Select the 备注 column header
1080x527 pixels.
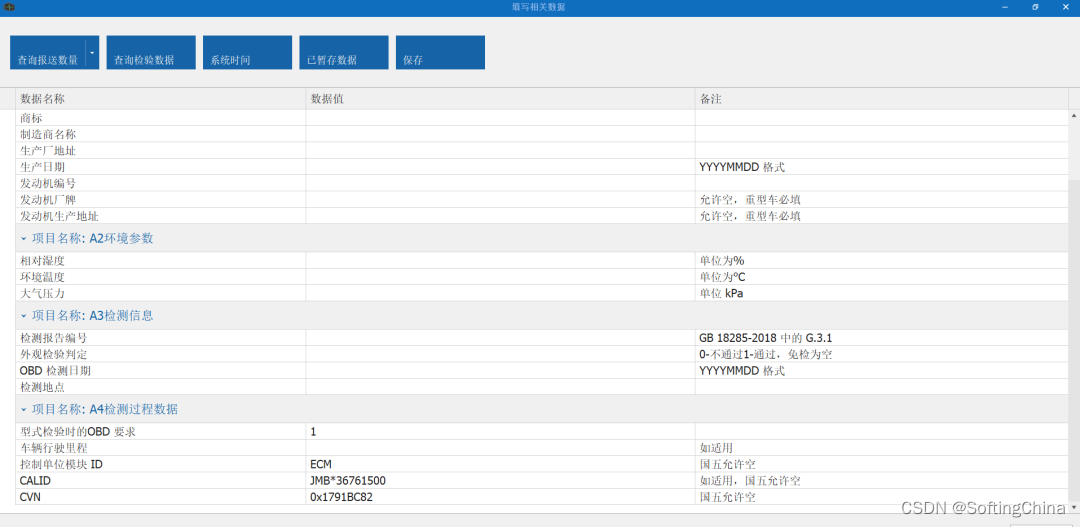click(881, 99)
